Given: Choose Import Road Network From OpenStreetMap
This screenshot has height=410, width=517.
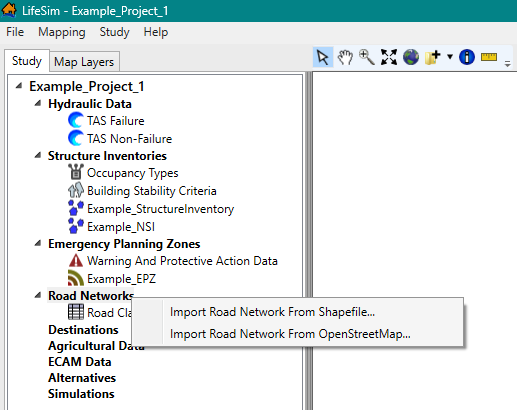Looking at the screenshot, I should click(x=290, y=334).
